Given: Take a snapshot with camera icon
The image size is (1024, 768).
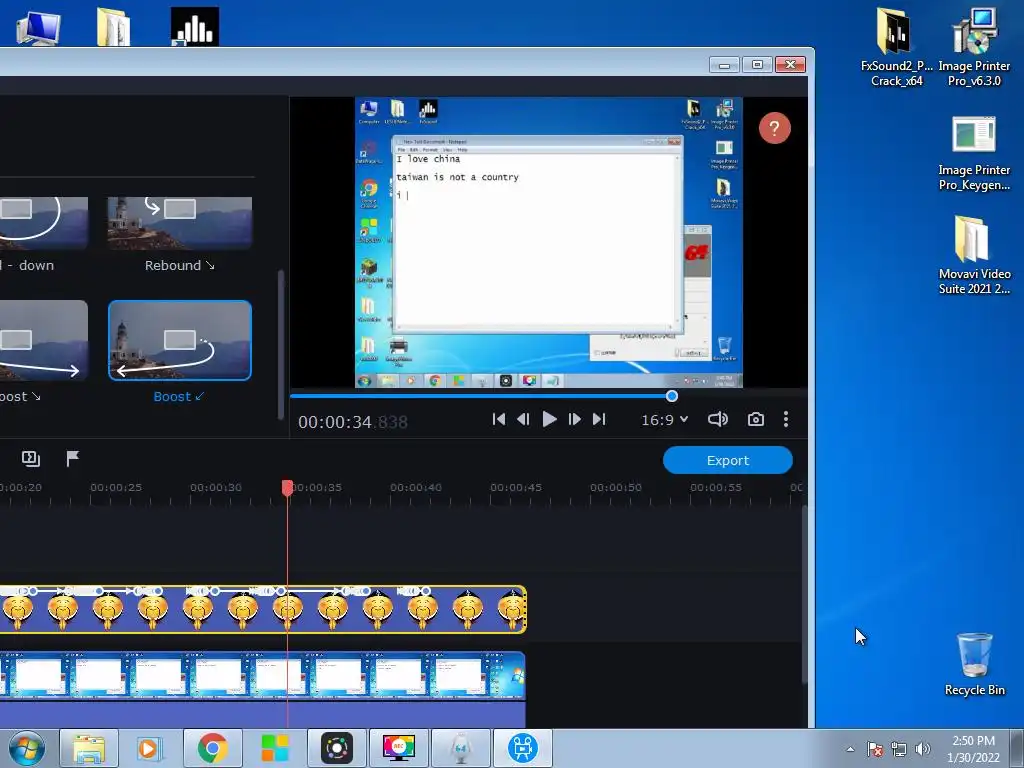Looking at the screenshot, I should coord(756,419).
